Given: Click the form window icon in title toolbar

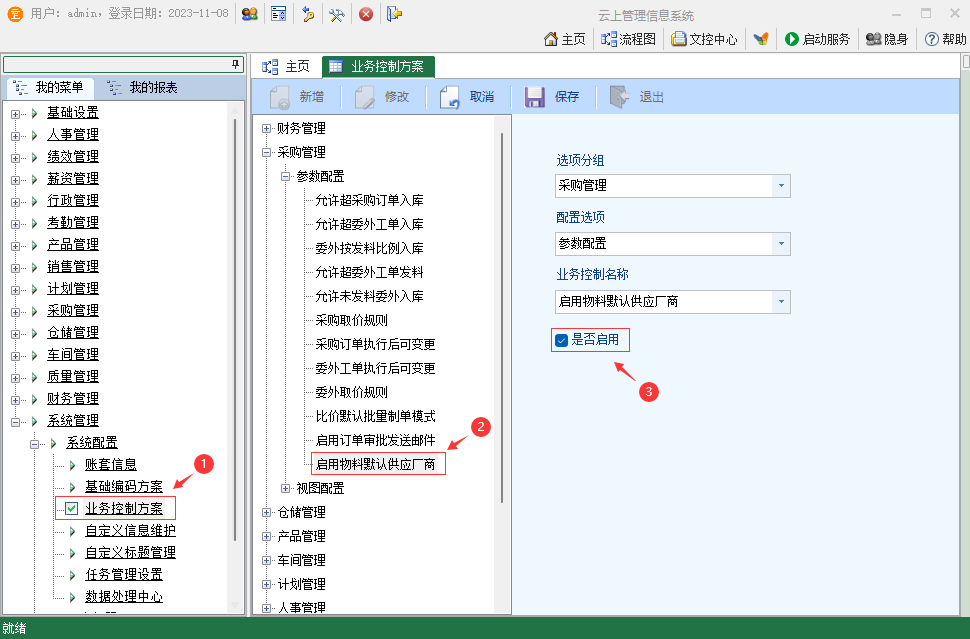Looking at the screenshot, I should 279,14.
